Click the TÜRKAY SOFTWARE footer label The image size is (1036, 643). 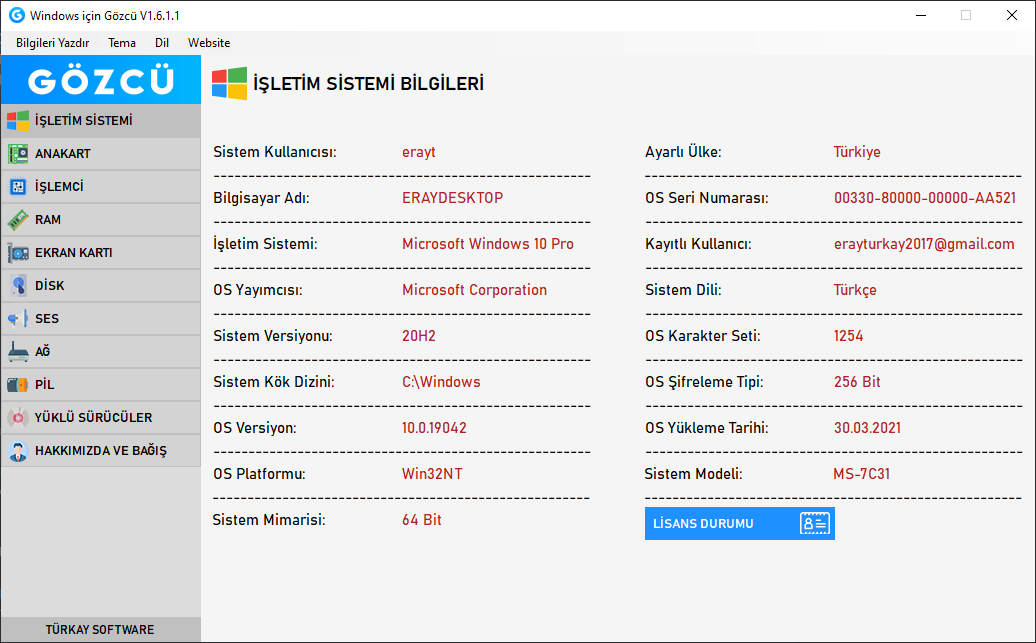[100, 630]
